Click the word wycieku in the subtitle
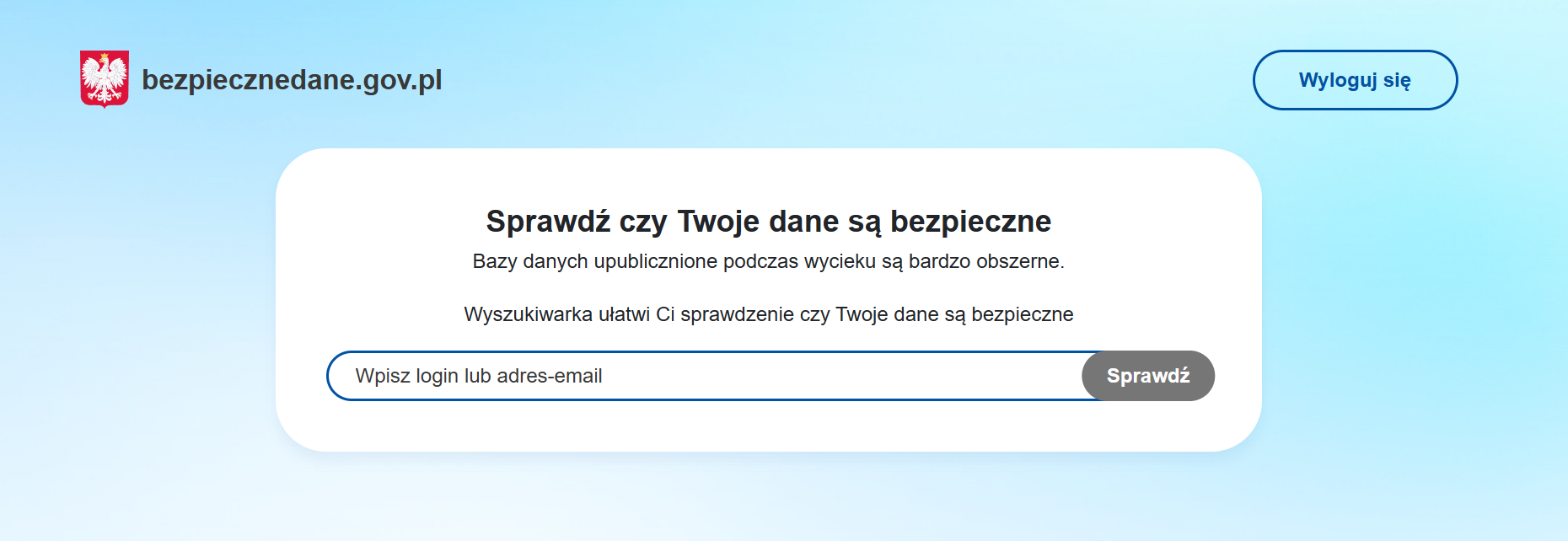The image size is (1568, 541). (840, 262)
